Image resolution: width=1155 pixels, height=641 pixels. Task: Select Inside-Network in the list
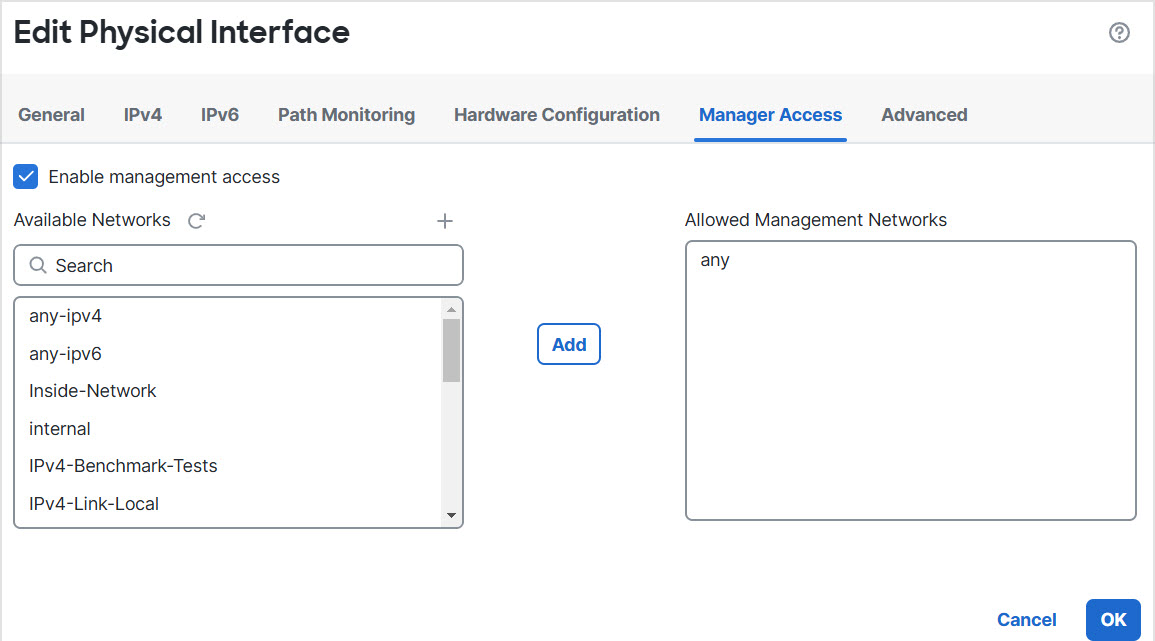click(x=93, y=390)
